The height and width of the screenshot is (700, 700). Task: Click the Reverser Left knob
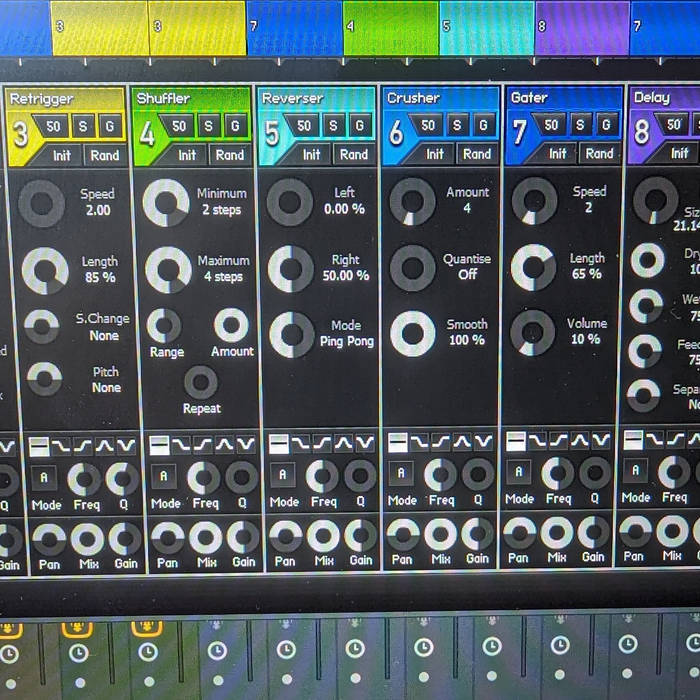point(289,201)
